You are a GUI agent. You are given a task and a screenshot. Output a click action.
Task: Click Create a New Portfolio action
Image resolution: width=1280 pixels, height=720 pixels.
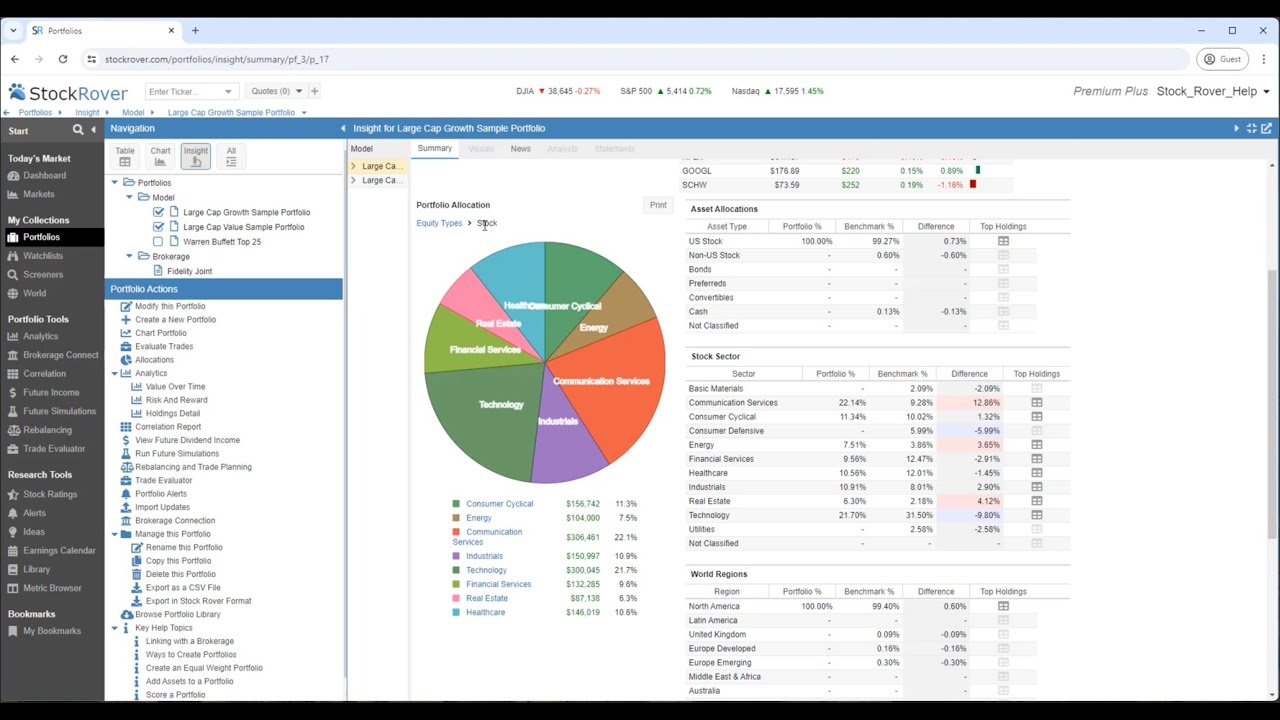175,320
